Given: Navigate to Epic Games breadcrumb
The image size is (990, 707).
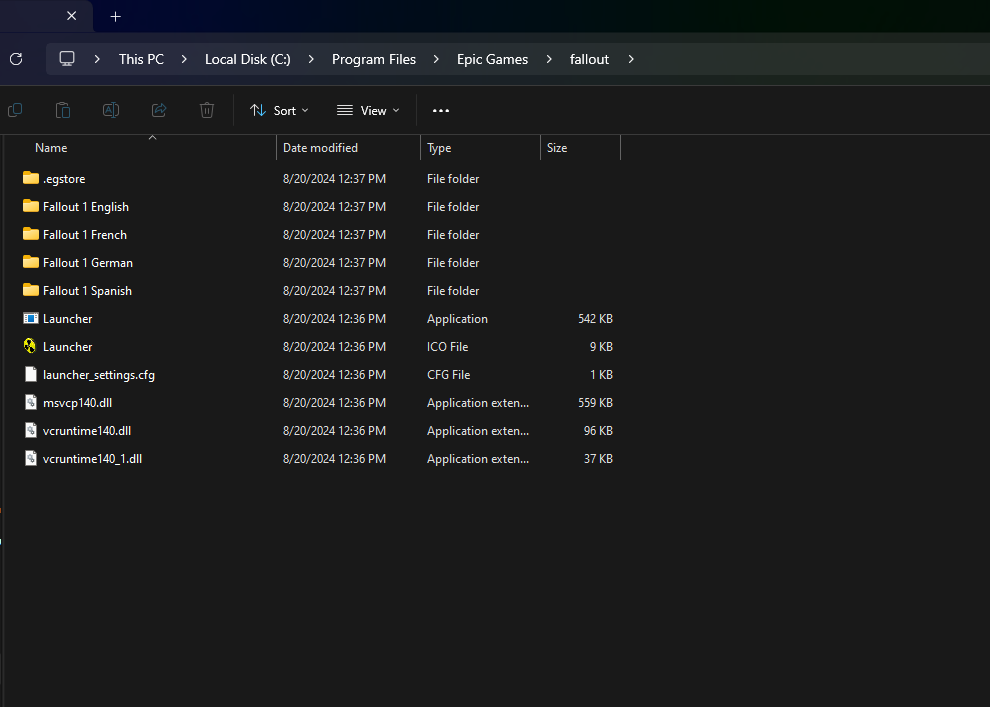Looking at the screenshot, I should (492, 59).
